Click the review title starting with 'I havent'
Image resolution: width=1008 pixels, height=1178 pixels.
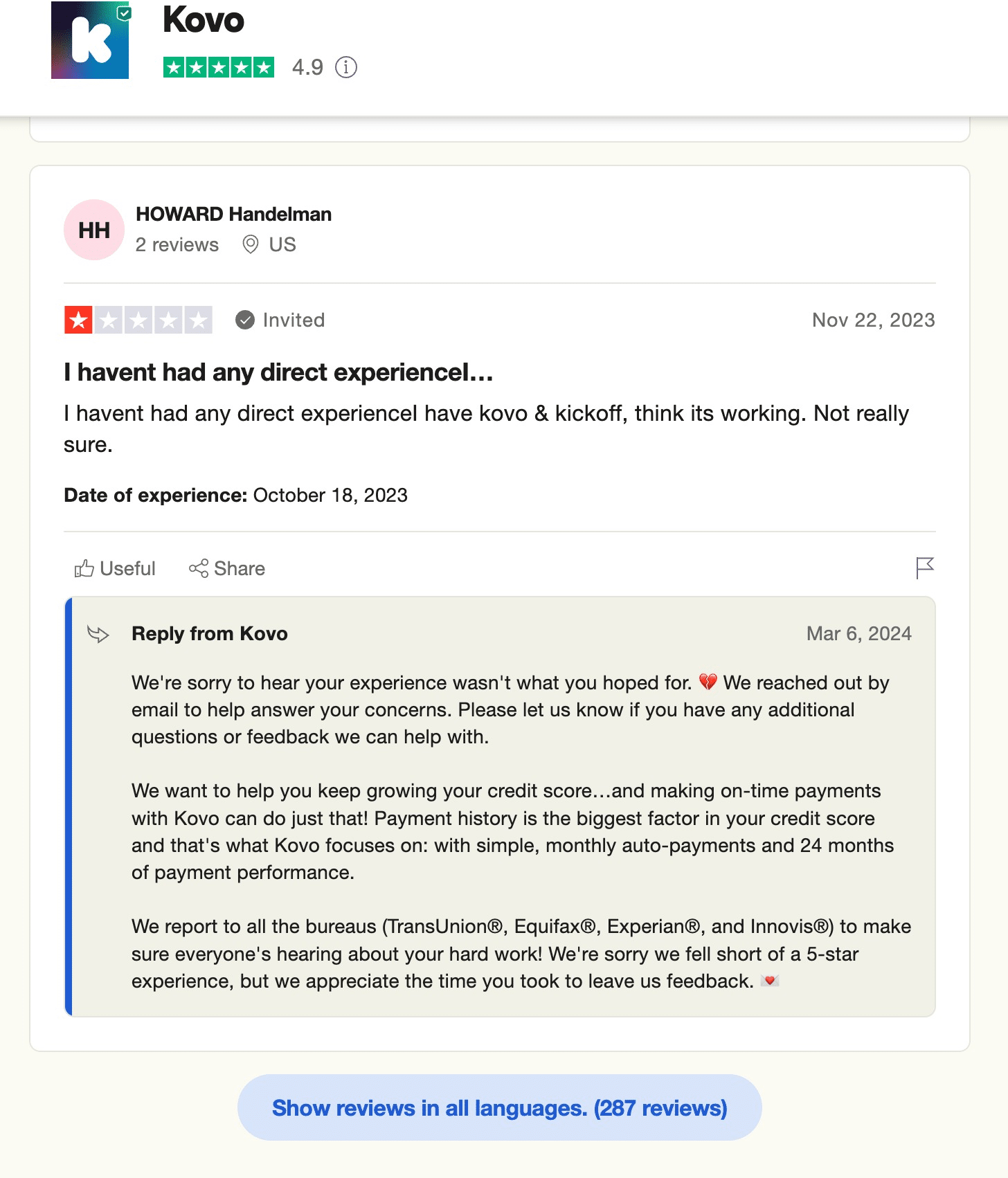277,372
